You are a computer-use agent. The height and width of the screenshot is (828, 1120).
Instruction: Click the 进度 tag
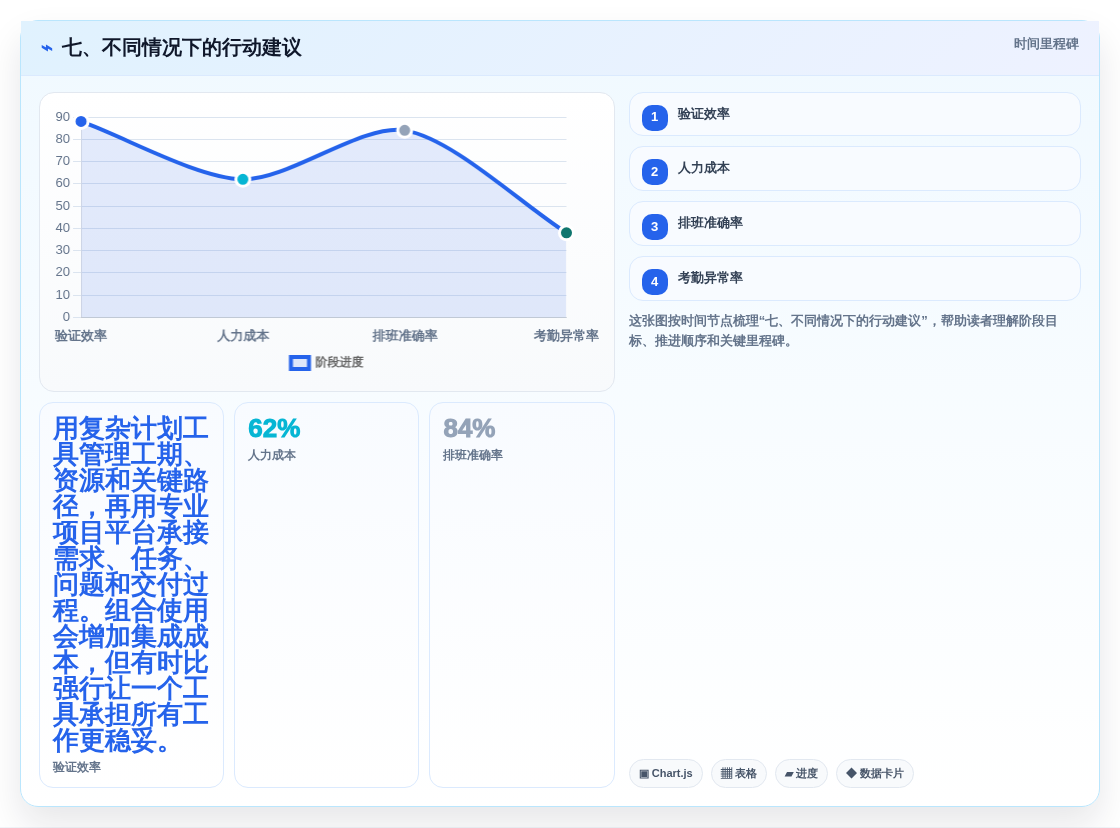pos(801,774)
